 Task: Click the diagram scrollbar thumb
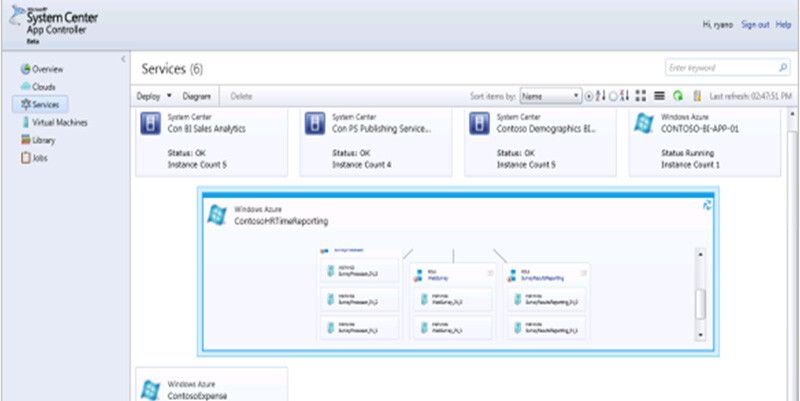pos(701,303)
